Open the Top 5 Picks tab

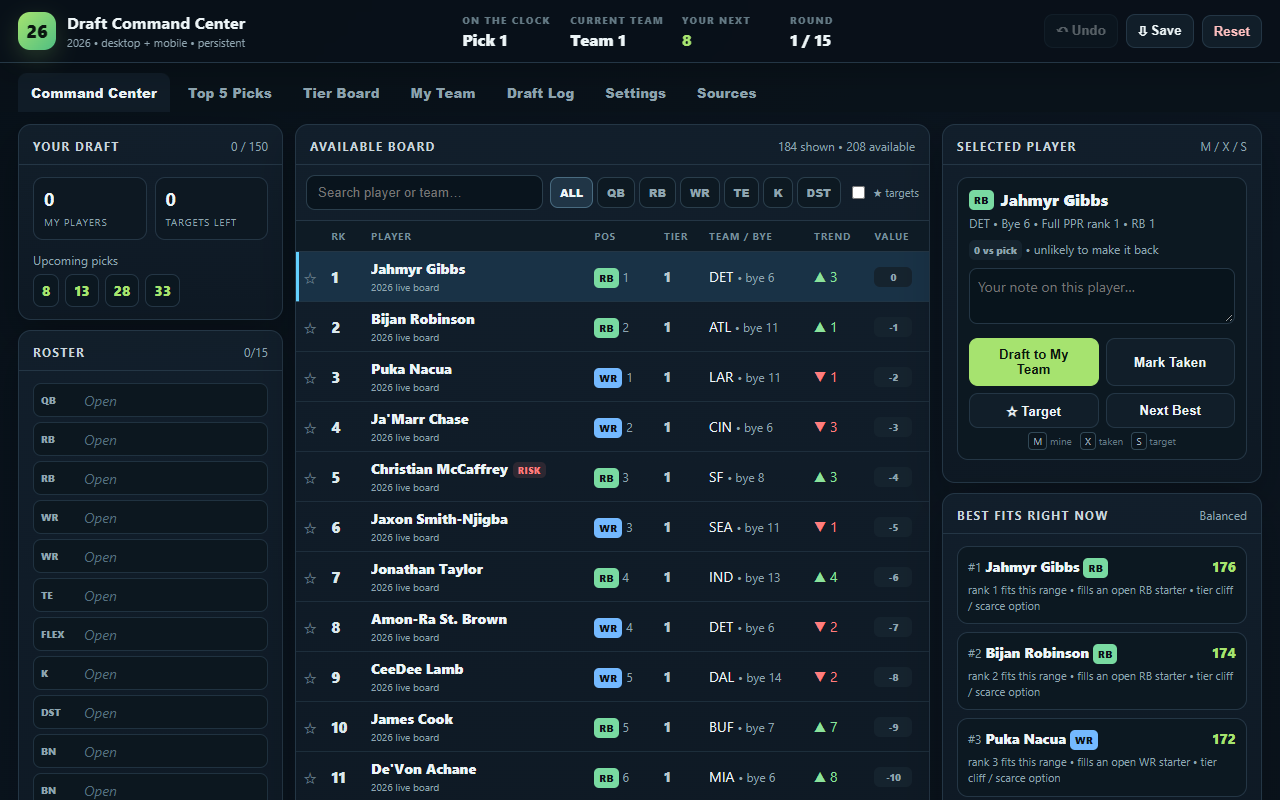coord(230,93)
